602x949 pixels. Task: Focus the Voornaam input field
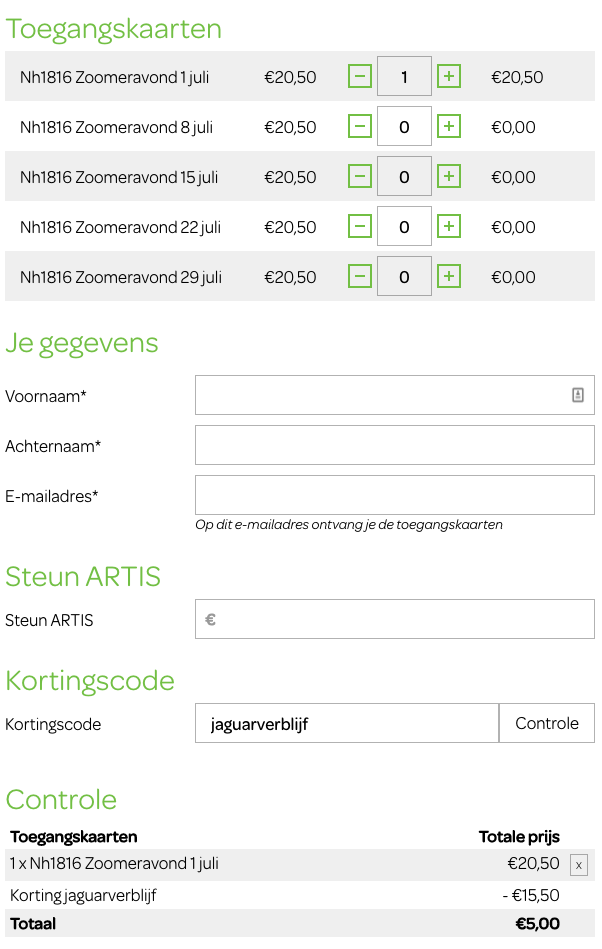tap(380, 395)
